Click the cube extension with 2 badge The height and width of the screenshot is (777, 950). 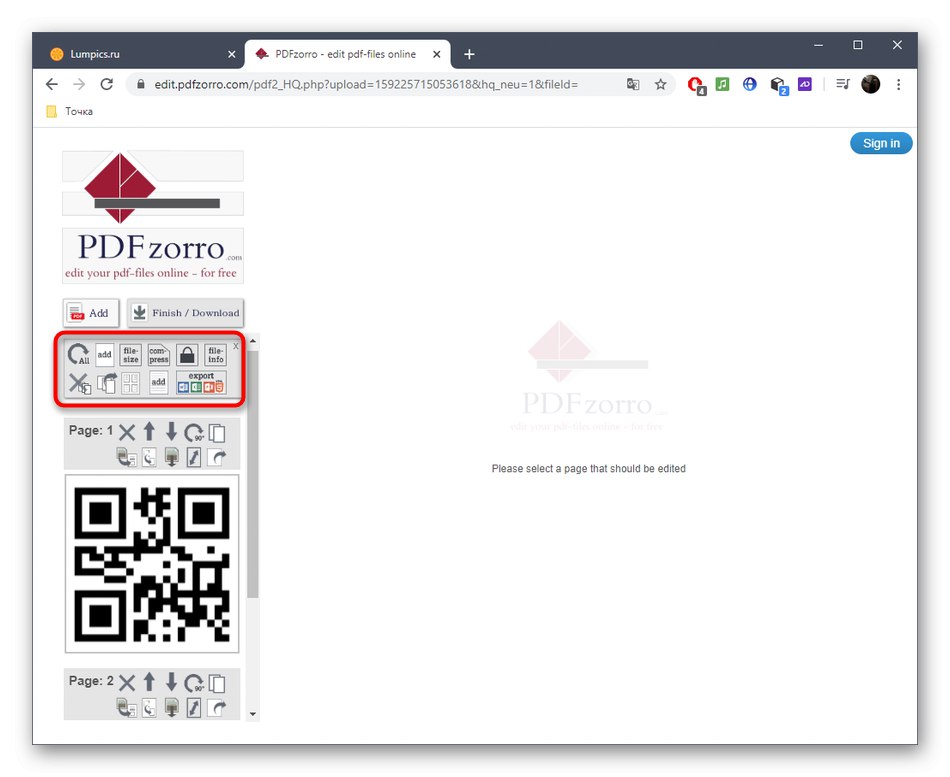779,85
